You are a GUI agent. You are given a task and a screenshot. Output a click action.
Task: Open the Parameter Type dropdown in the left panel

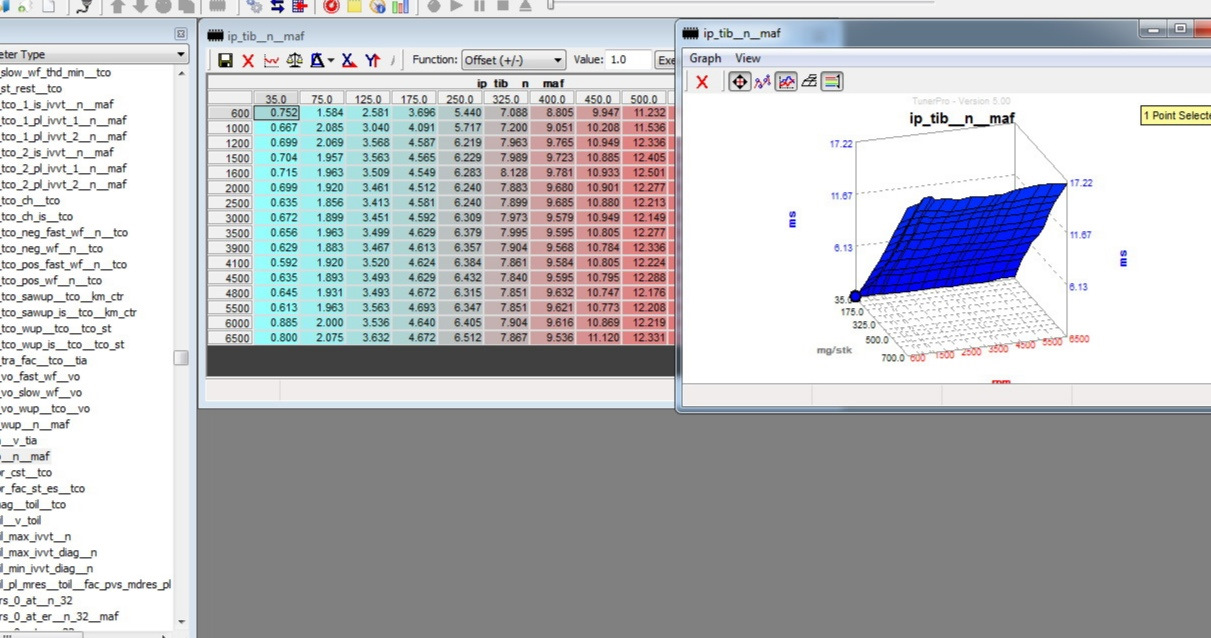pos(94,54)
